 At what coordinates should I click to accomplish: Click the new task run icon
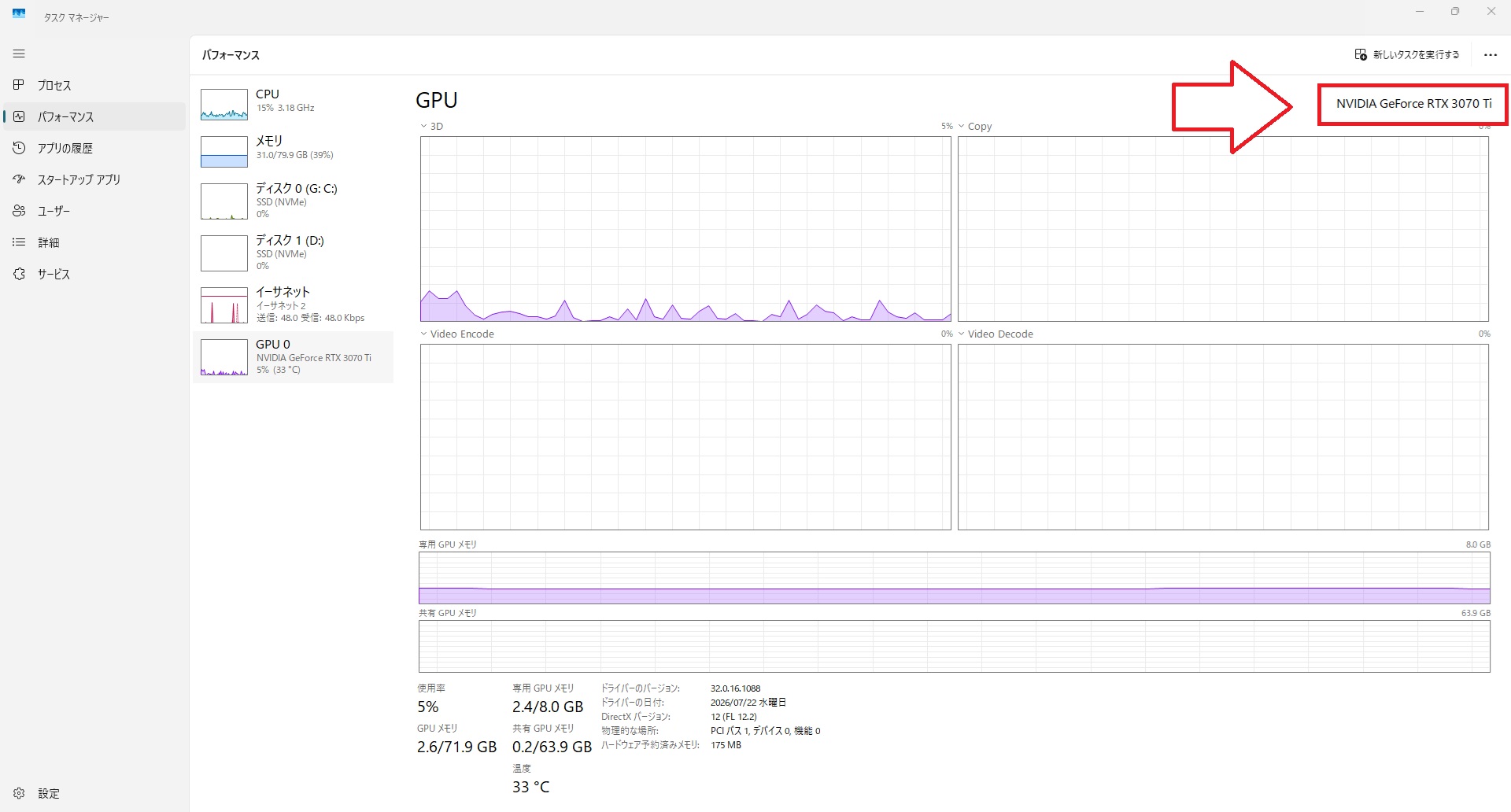[x=1361, y=54]
